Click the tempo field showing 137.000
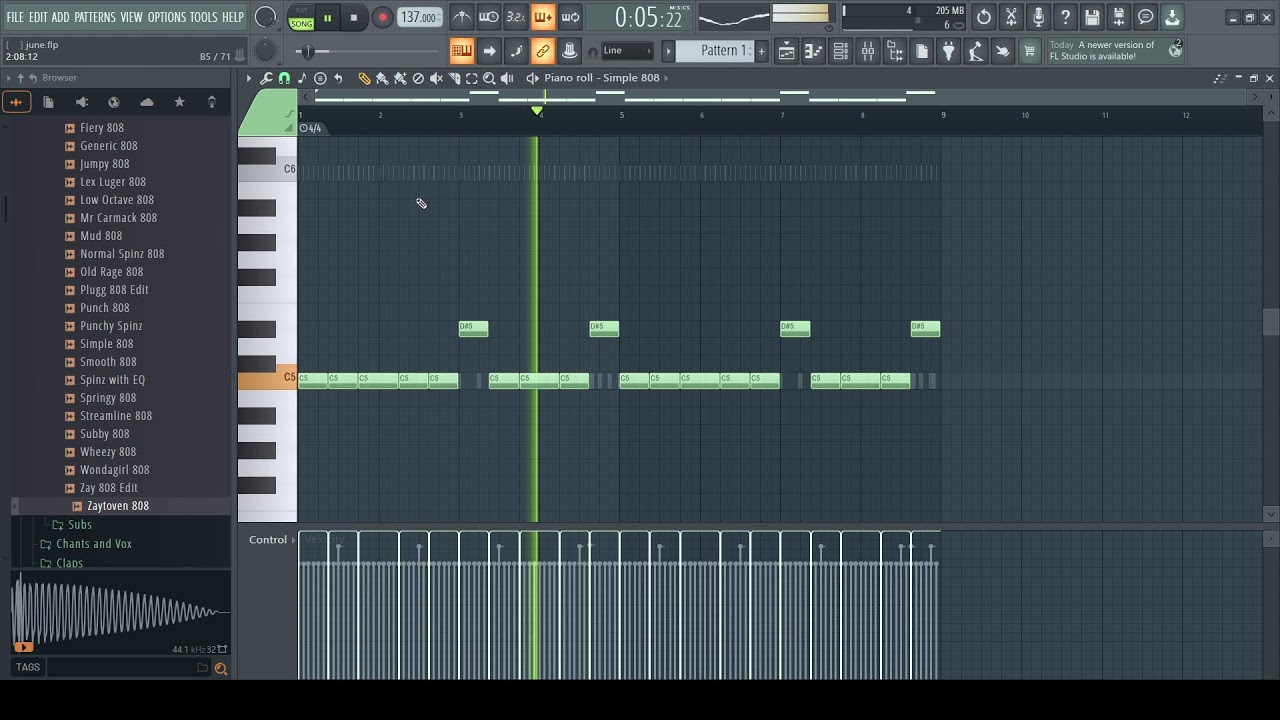This screenshot has height=720, width=1280. 420,17
